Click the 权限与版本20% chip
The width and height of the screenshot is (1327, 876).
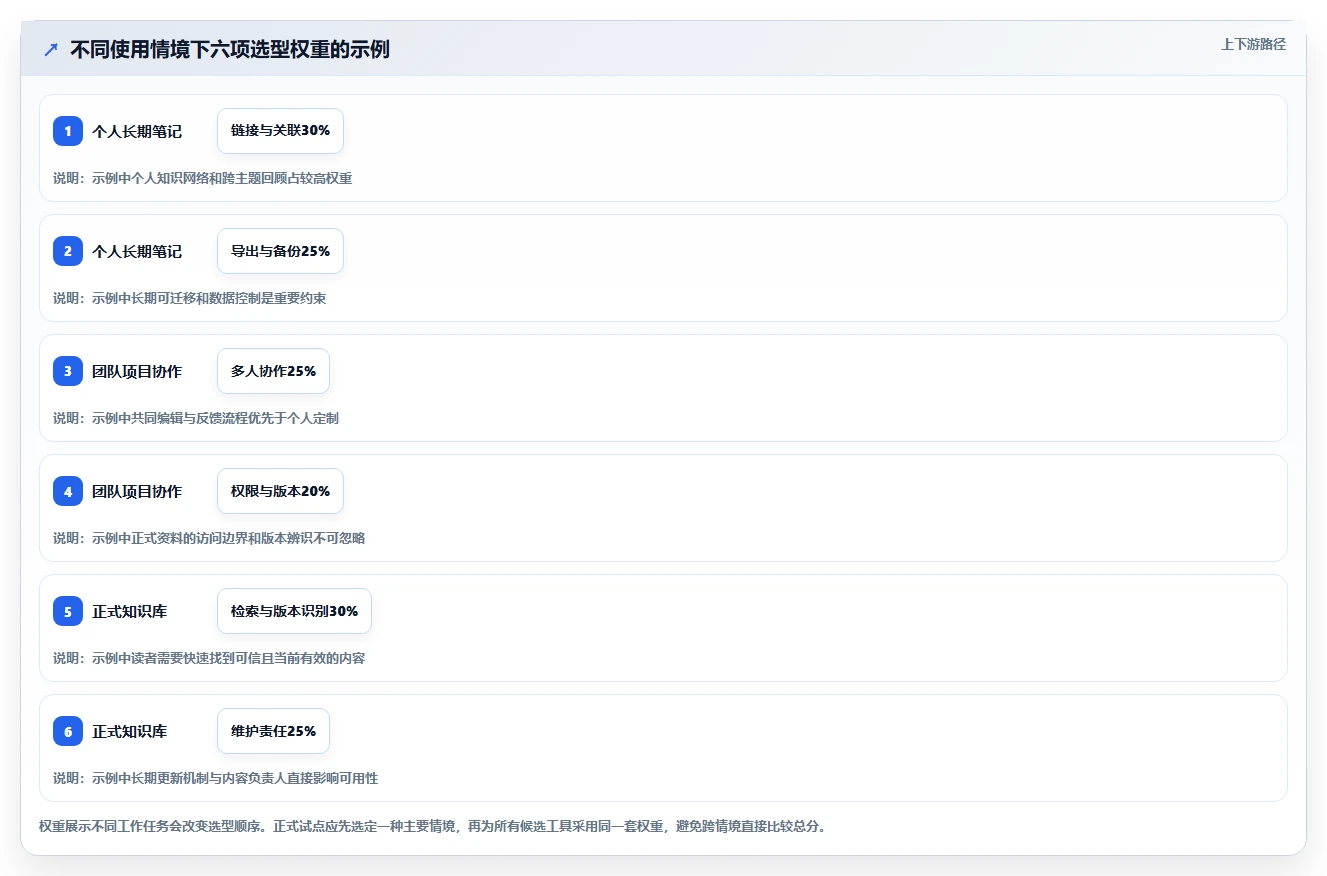[x=280, y=491]
